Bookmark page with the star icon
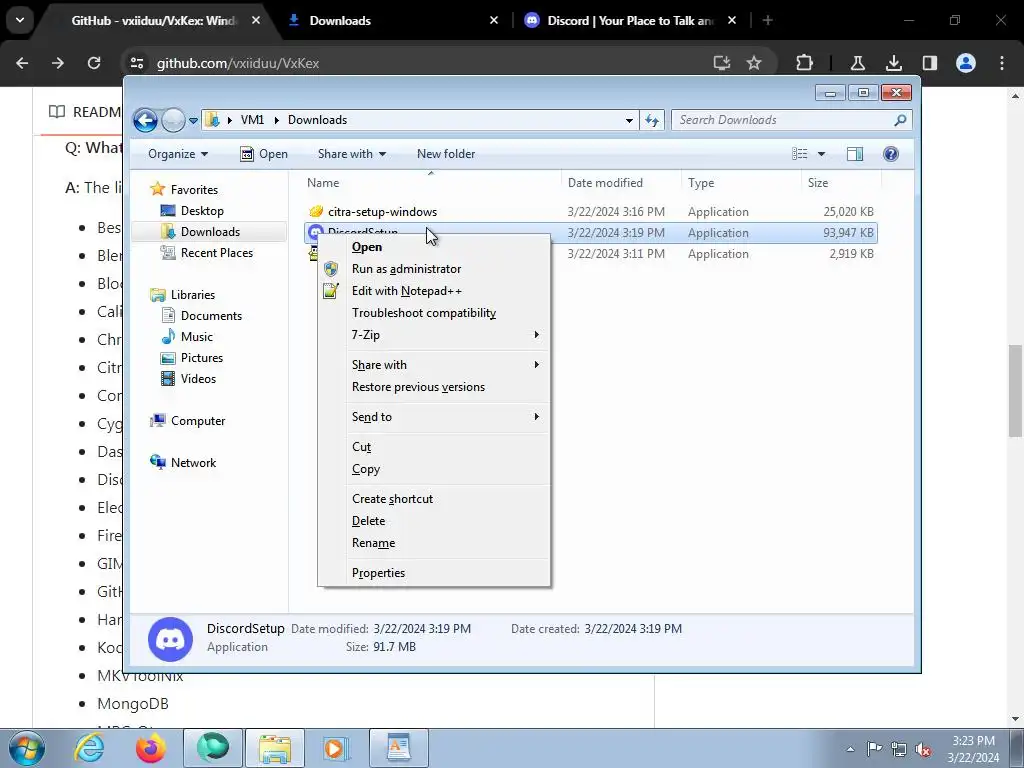 (x=754, y=63)
